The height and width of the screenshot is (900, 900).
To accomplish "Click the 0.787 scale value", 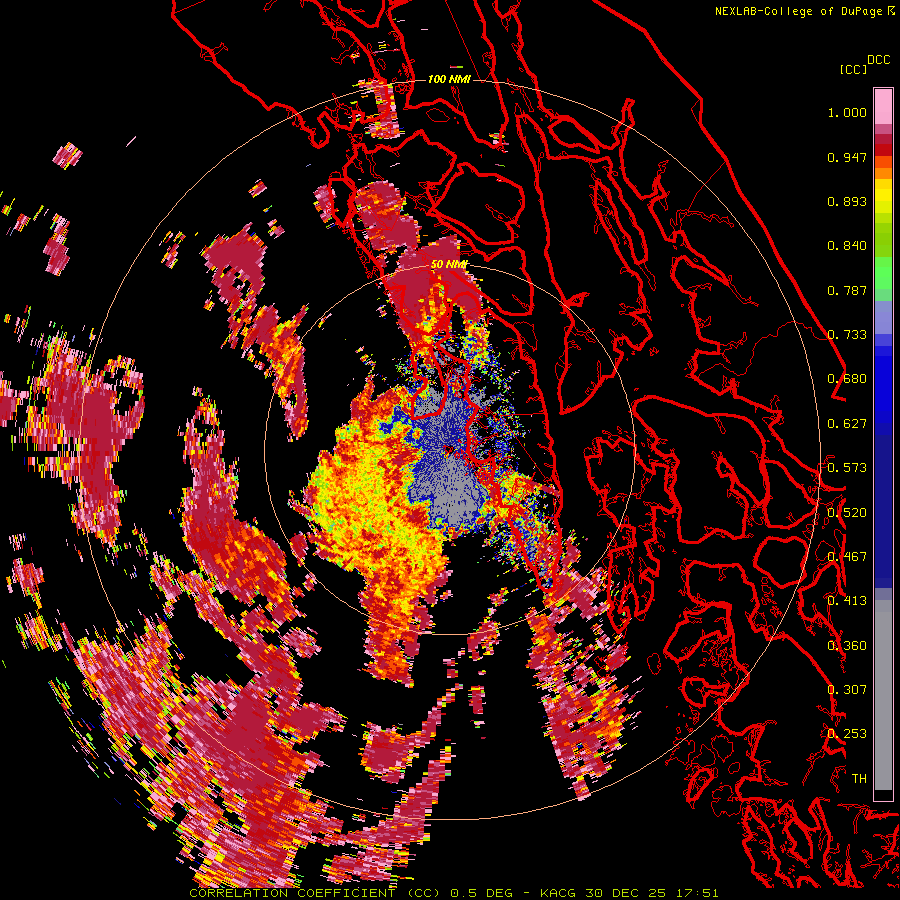I will (847, 290).
